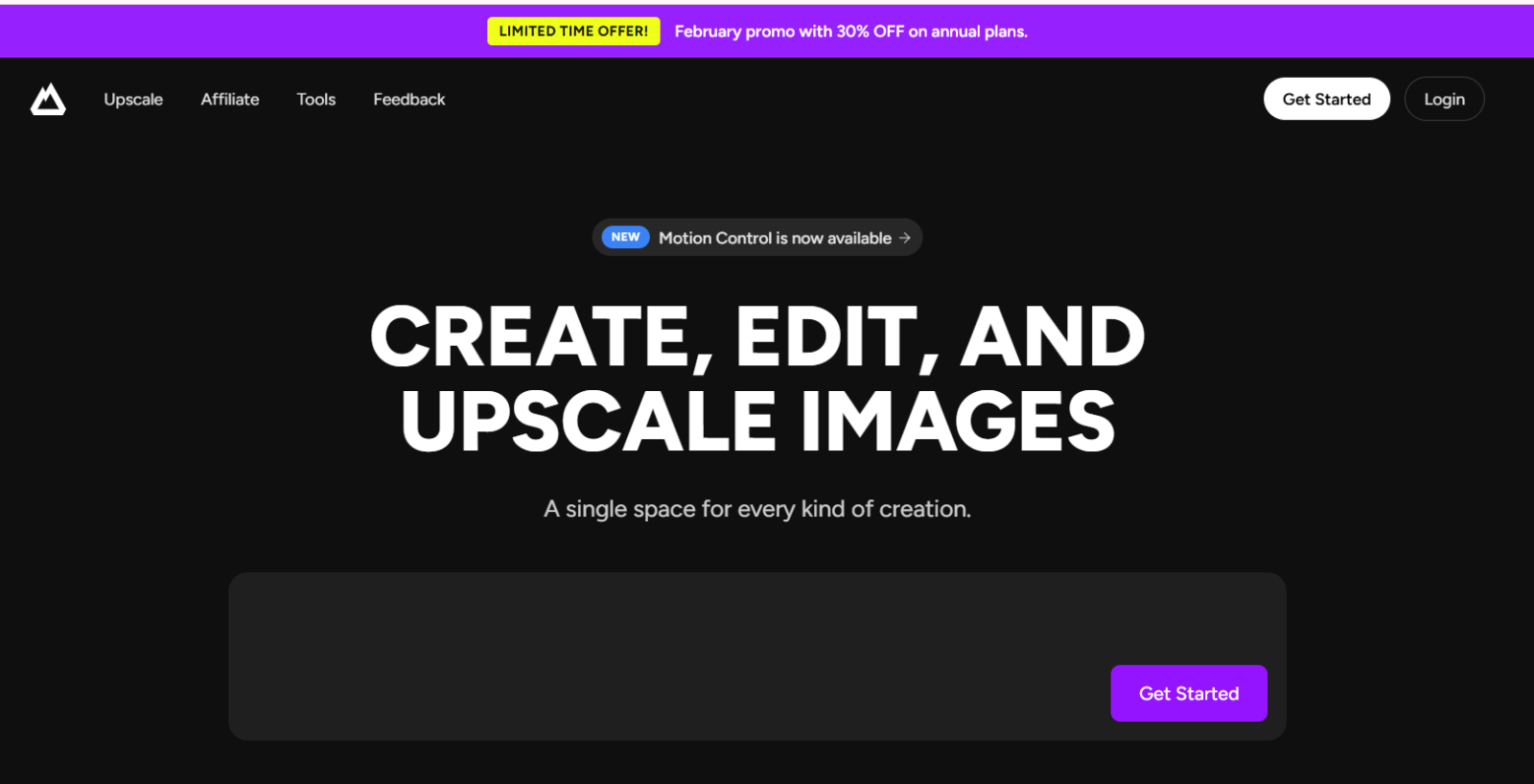Image resolution: width=1534 pixels, height=784 pixels.
Task: Click the 30% OFF text in the banner
Action: tap(870, 32)
